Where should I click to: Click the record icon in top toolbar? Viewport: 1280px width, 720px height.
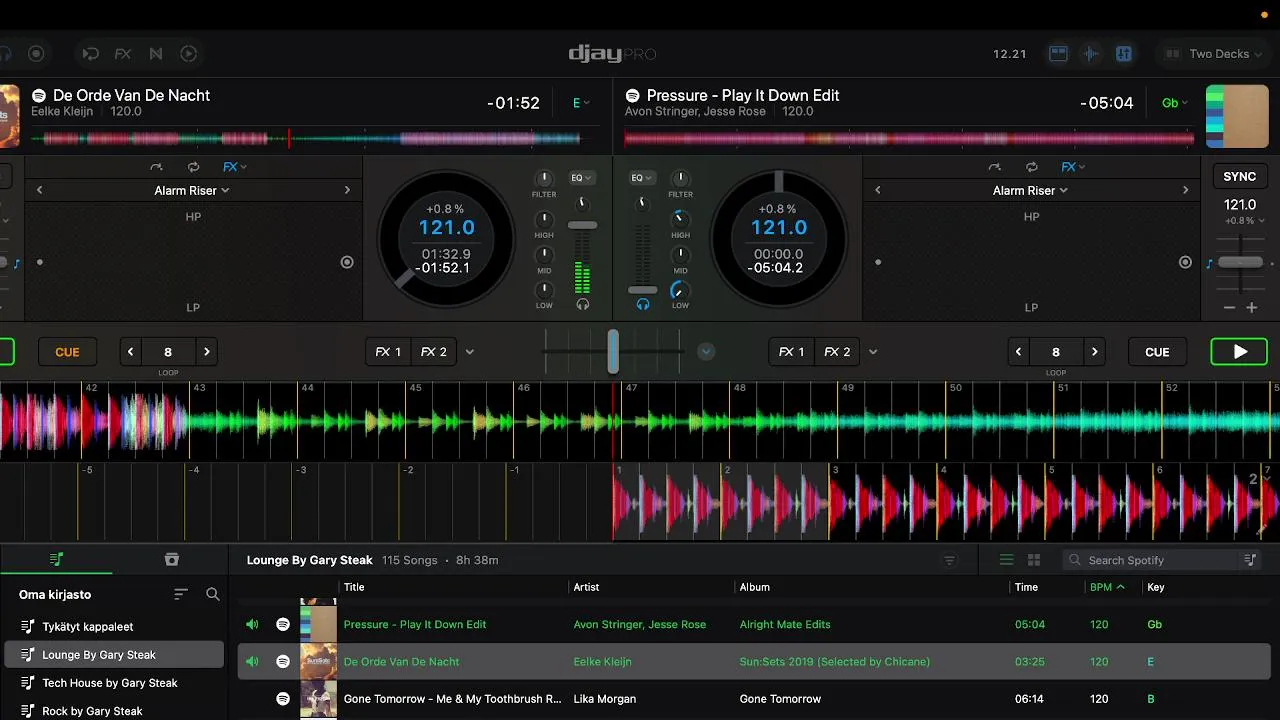[x=36, y=54]
